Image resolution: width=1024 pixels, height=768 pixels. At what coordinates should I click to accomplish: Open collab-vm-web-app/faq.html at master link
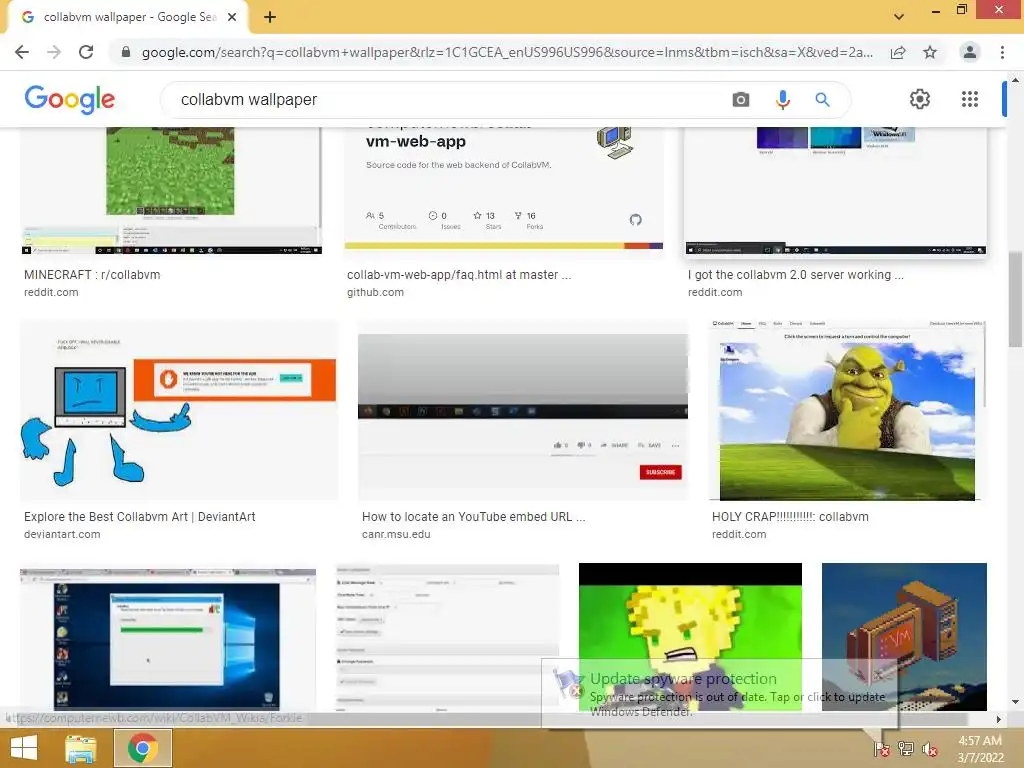point(459,275)
